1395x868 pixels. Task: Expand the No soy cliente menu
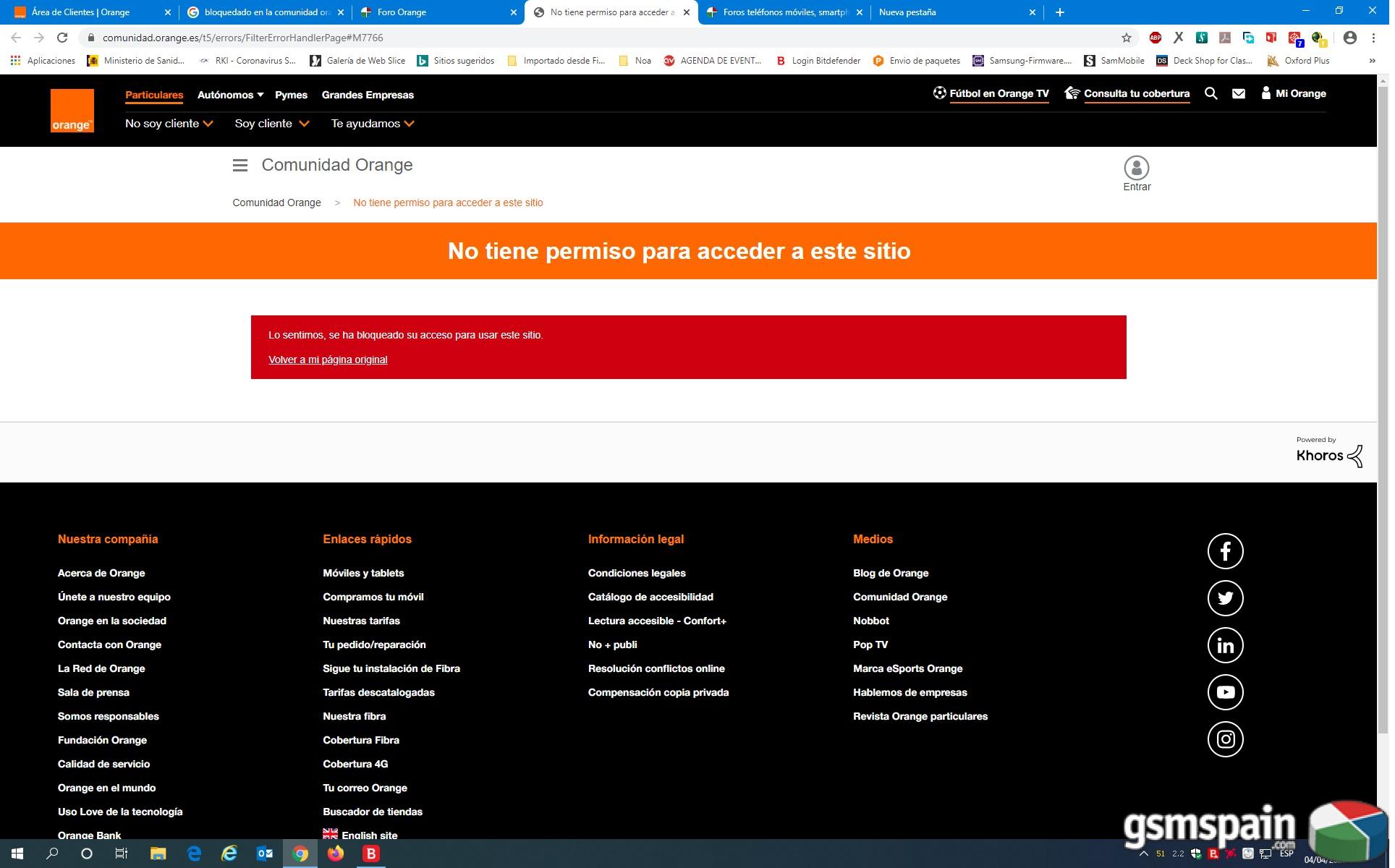point(169,124)
